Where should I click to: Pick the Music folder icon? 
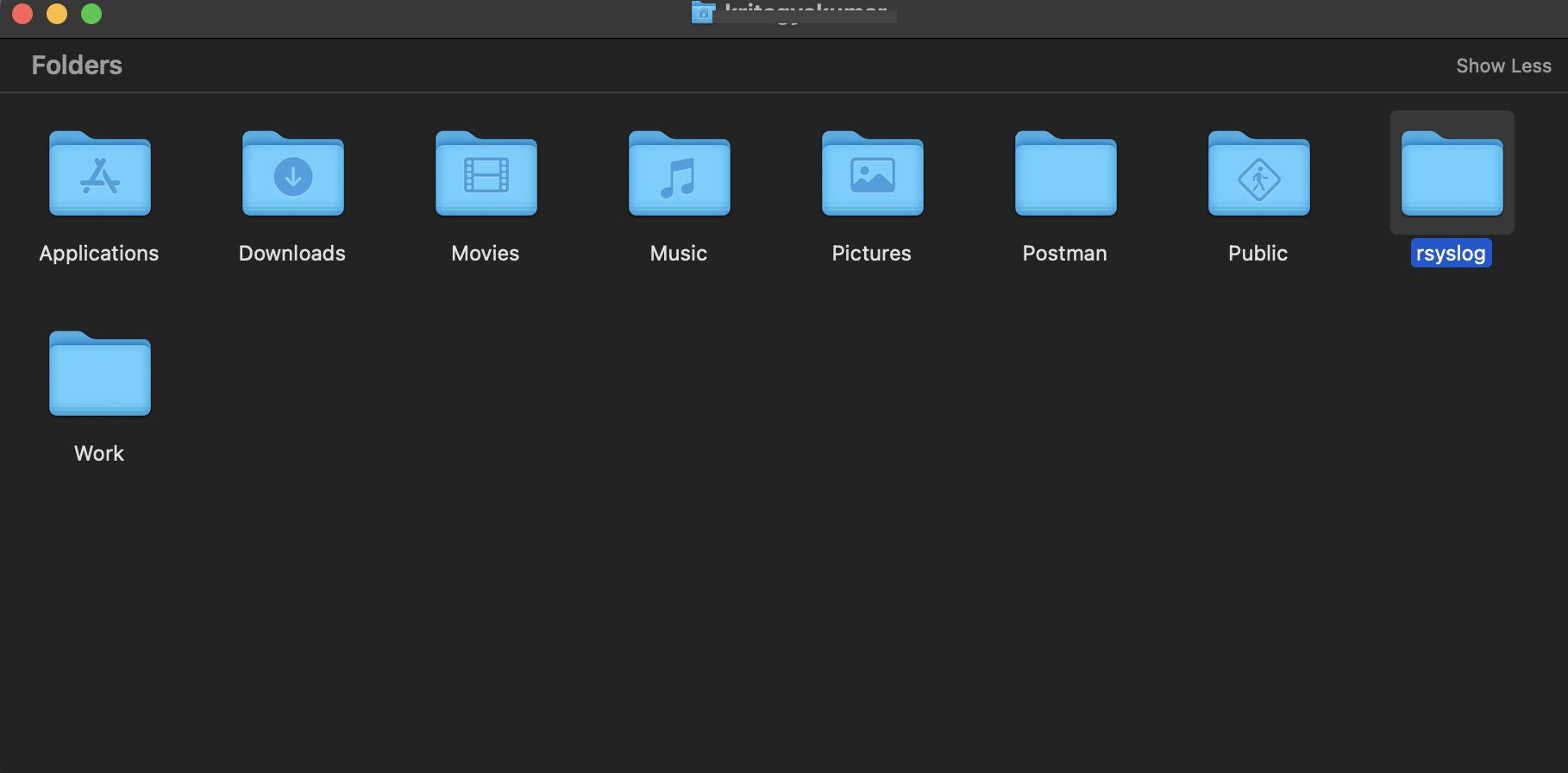point(680,174)
